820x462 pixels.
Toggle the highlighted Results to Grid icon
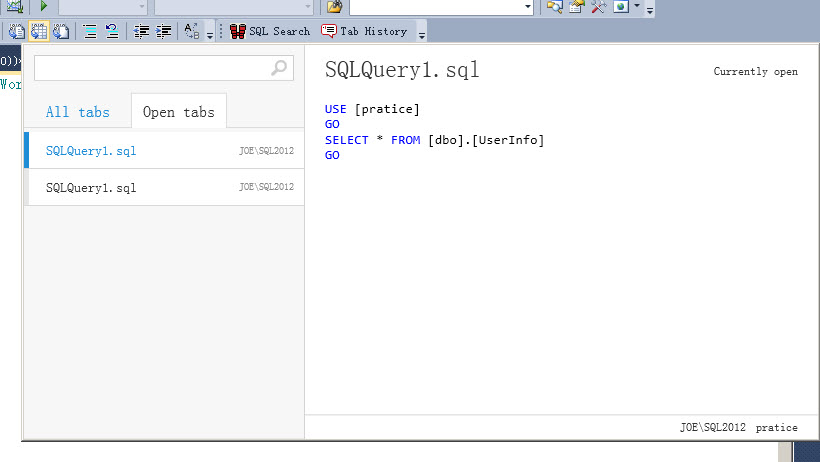pyautogui.click(x=39, y=31)
